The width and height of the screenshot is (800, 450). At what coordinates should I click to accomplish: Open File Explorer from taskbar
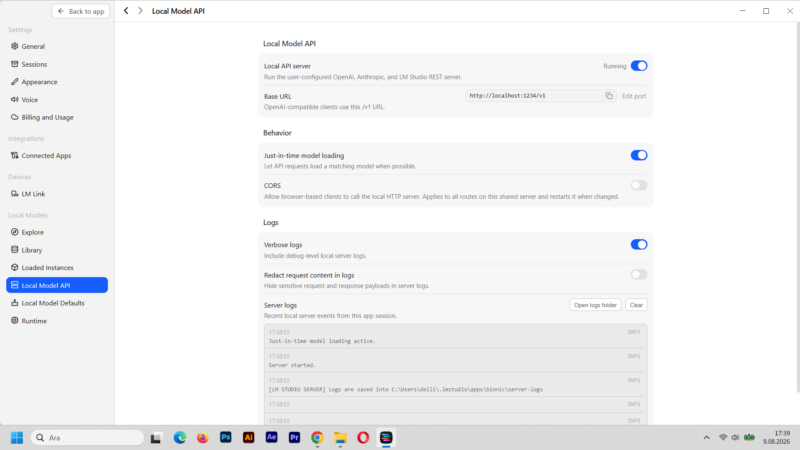point(340,438)
